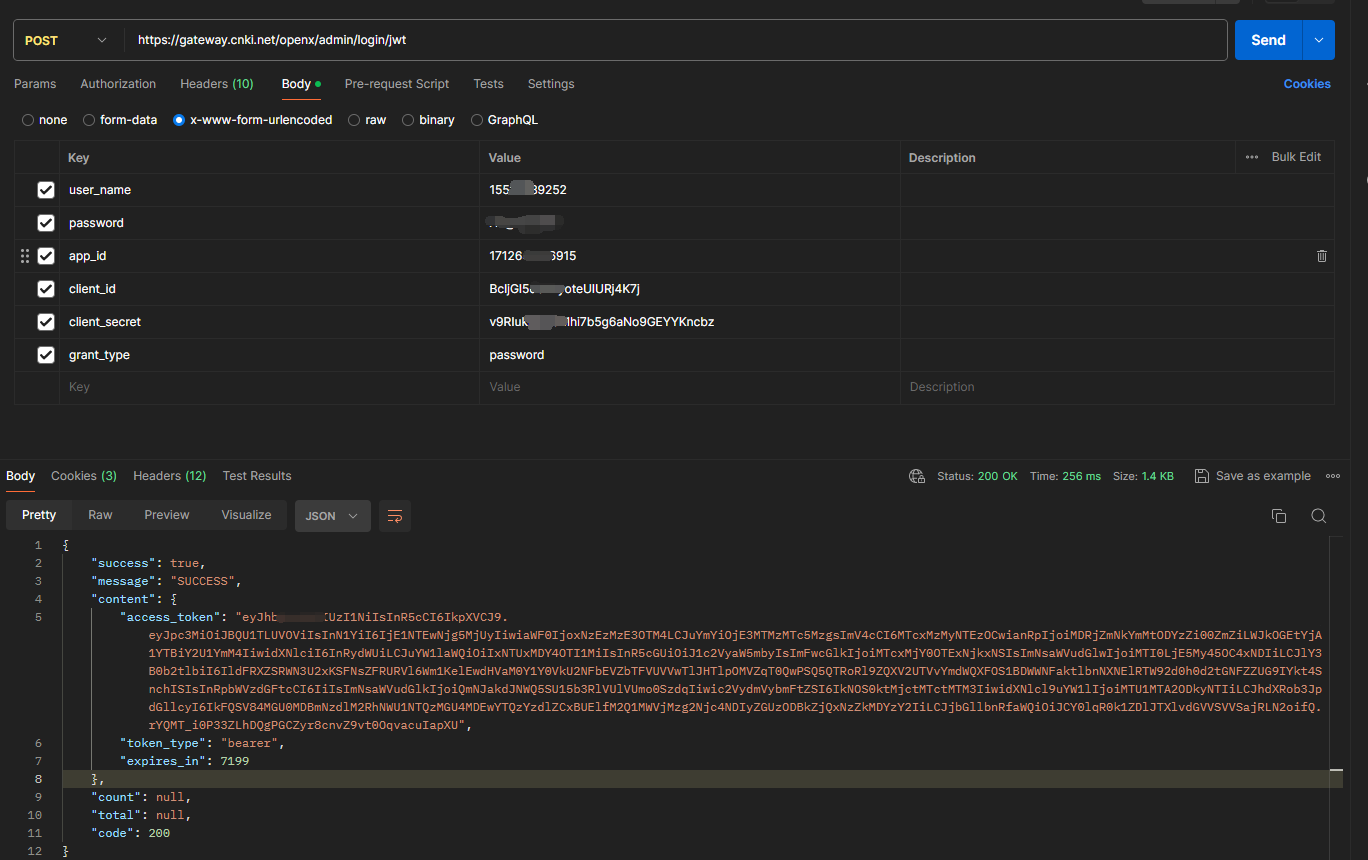1368x860 pixels.
Task: Open the Send button options arrow
Action: [1318, 40]
